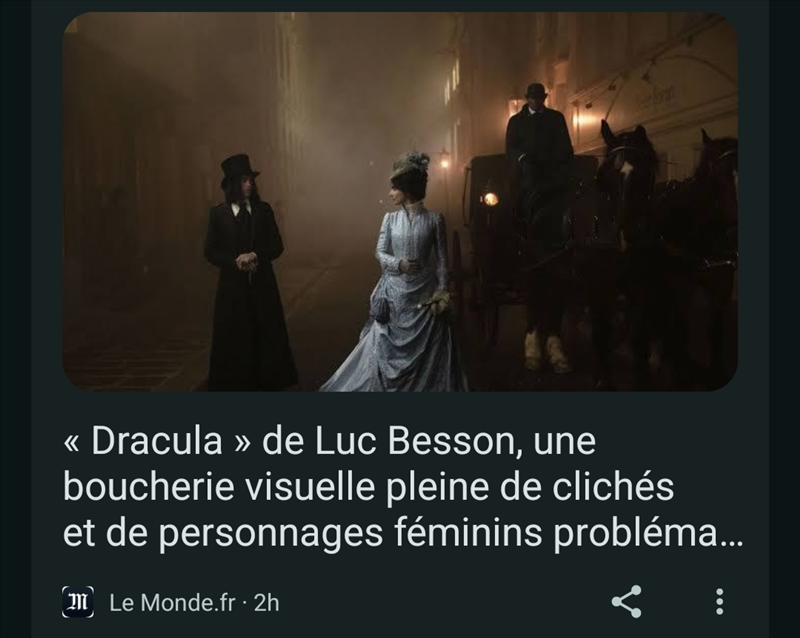
Task: Click the 2h timestamp label
Action: [267, 603]
